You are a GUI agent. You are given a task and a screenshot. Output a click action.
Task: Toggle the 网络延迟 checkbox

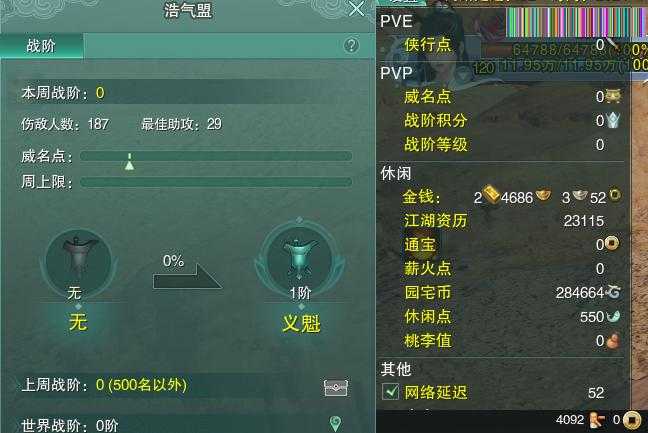pos(390,392)
